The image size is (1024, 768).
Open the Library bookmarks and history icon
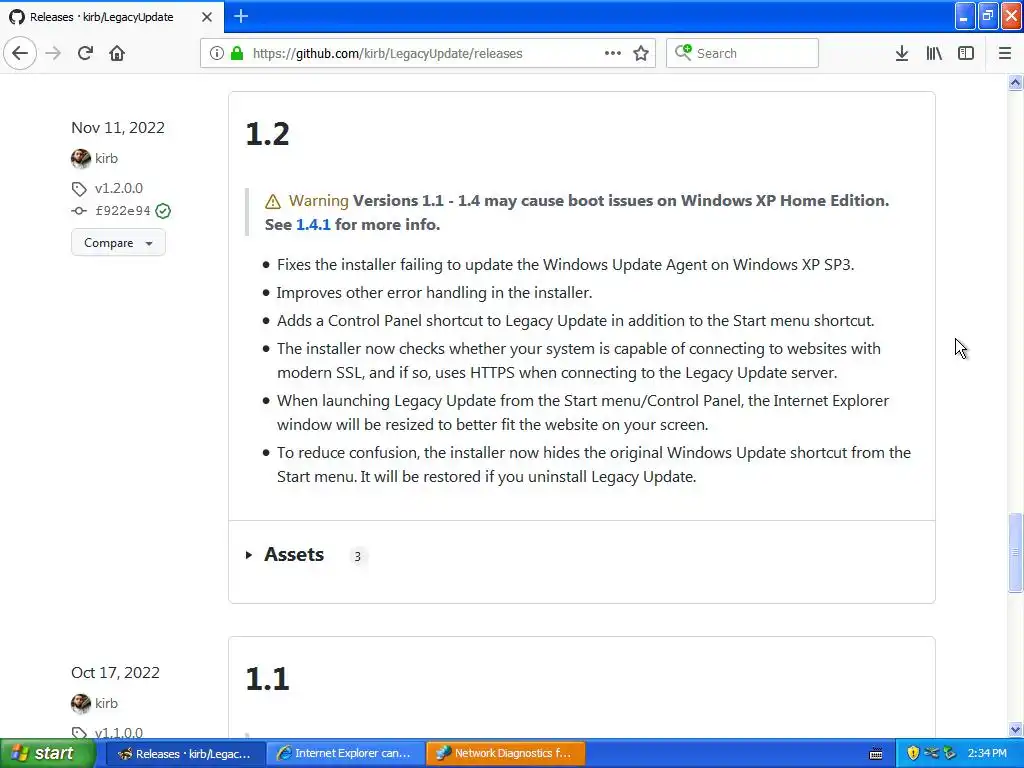click(934, 53)
